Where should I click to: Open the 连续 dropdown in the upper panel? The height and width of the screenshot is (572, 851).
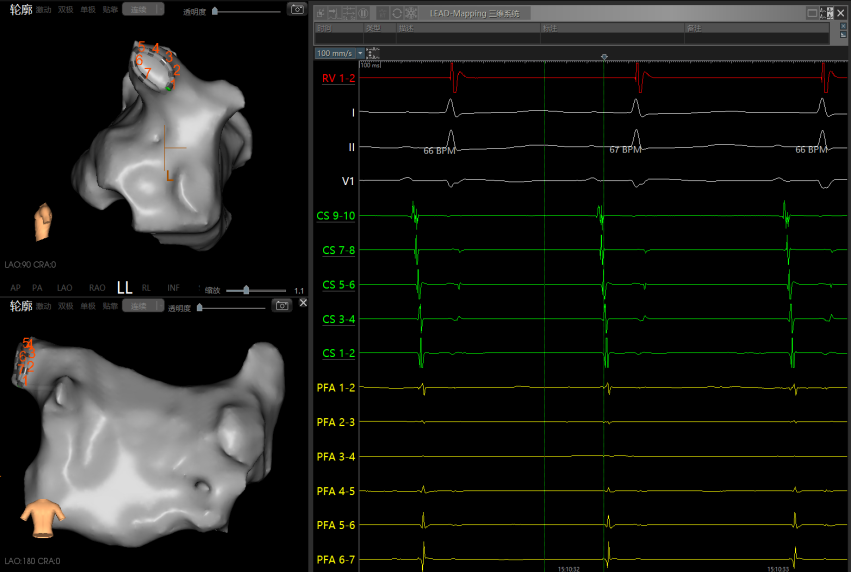click(x=144, y=9)
